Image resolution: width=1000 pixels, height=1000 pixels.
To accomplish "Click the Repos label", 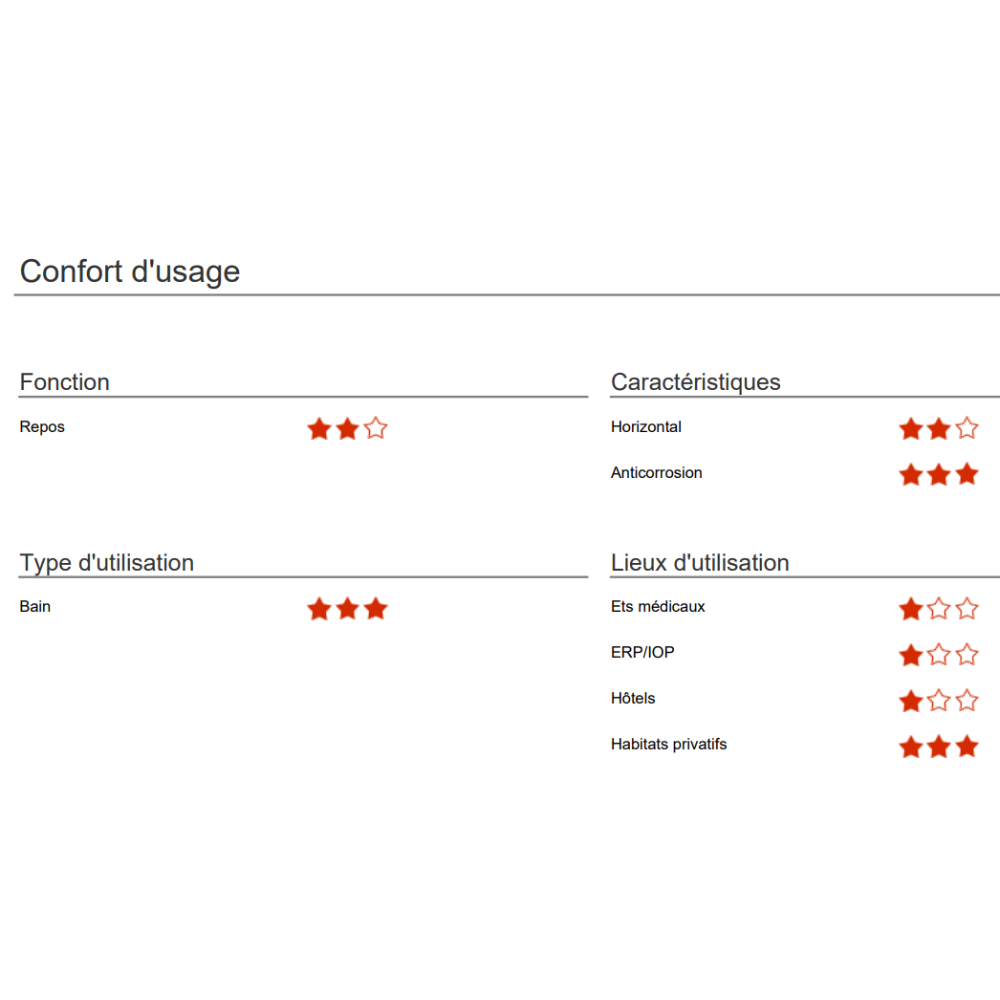I will pyautogui.click(x=42, y=427).
